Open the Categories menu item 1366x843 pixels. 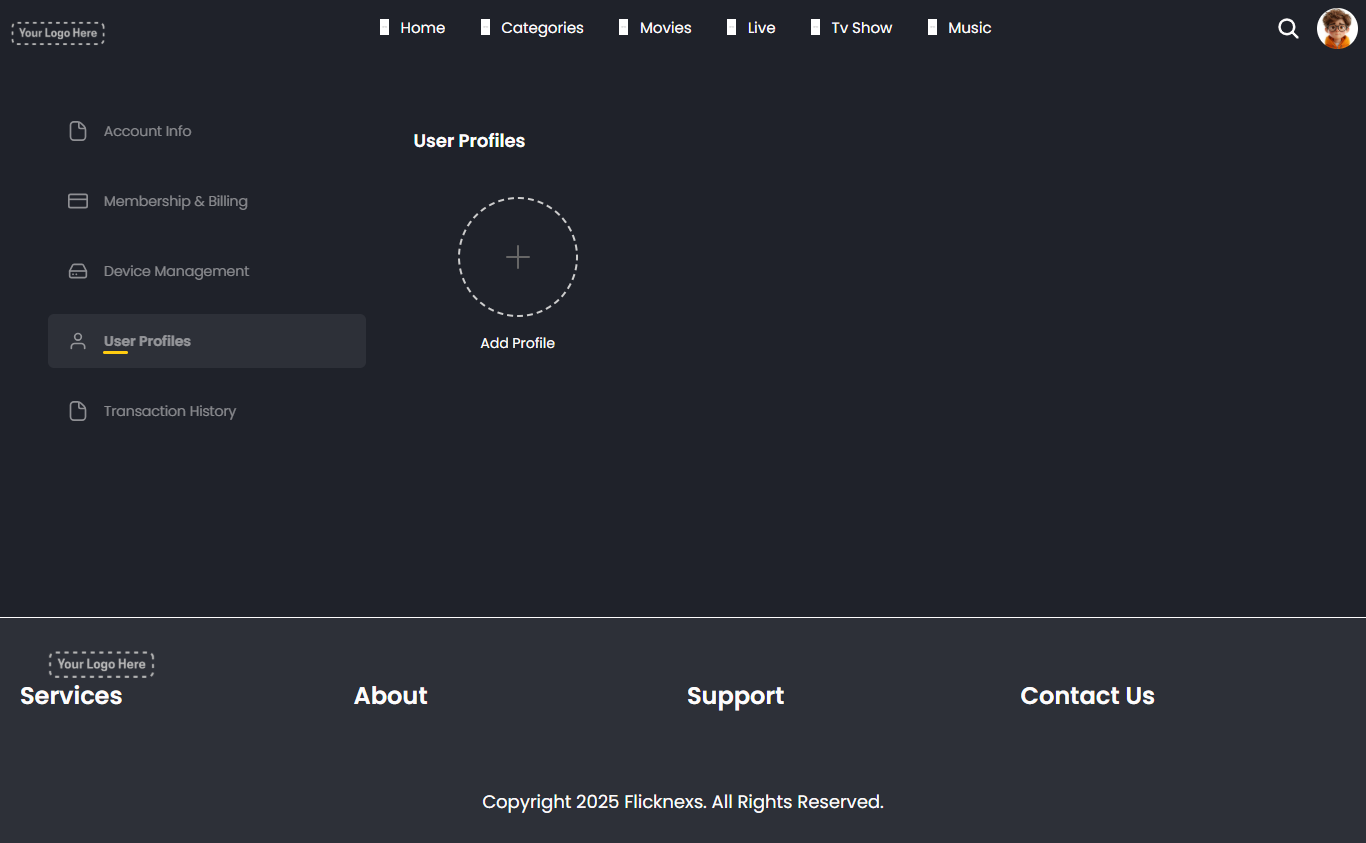[542, 28]
